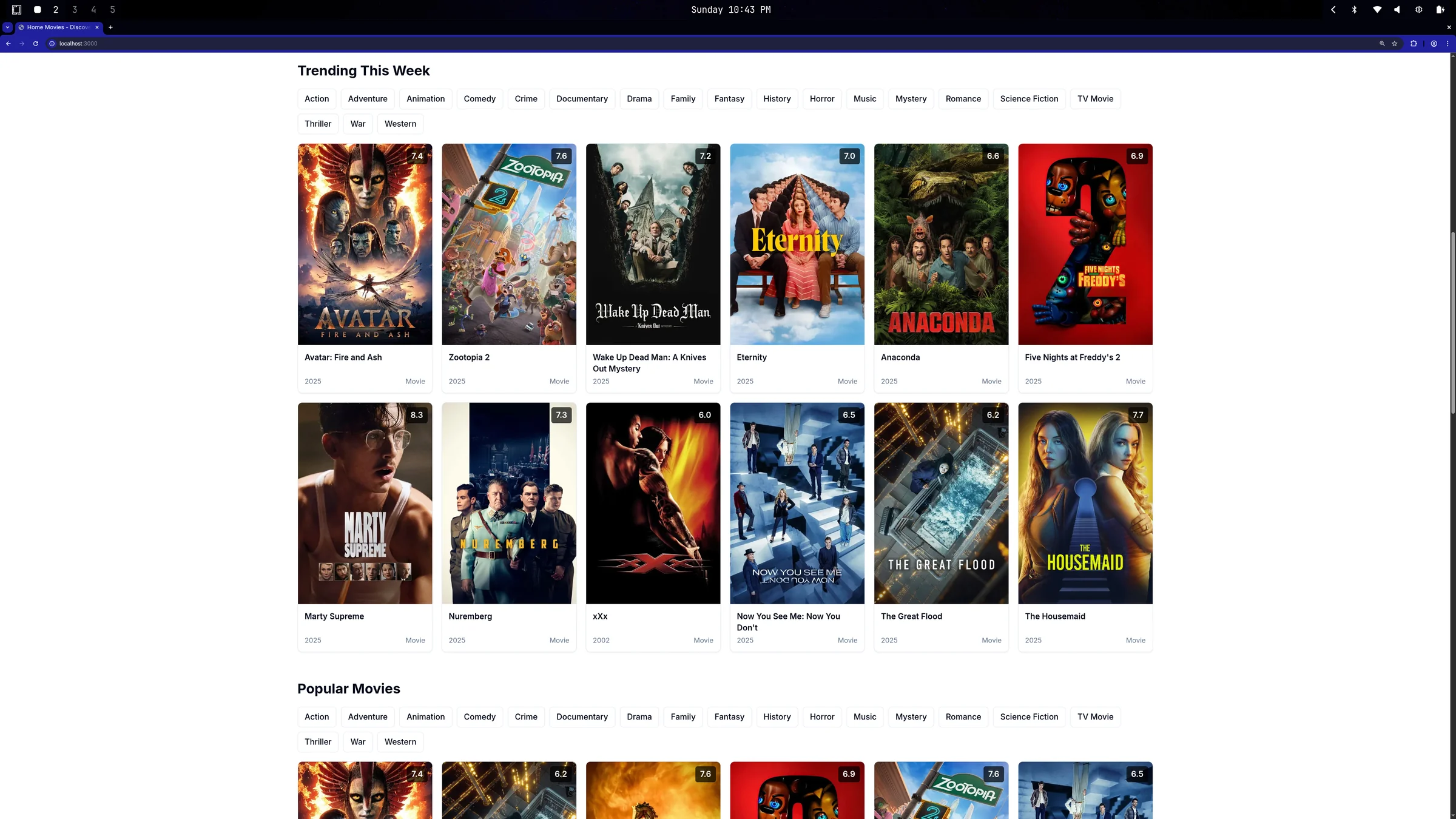Open the Marty Supreme poster

365,504
